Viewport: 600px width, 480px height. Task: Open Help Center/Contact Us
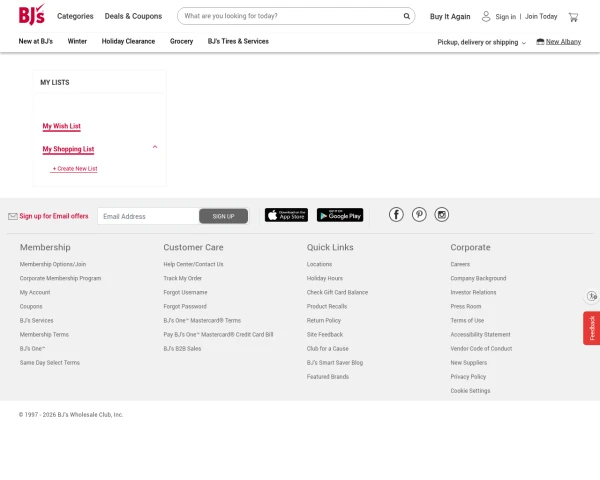(x=193, y=264)
